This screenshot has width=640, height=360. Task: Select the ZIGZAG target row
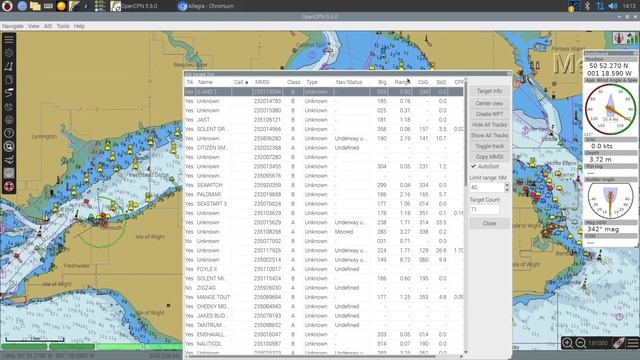[324, 287]
